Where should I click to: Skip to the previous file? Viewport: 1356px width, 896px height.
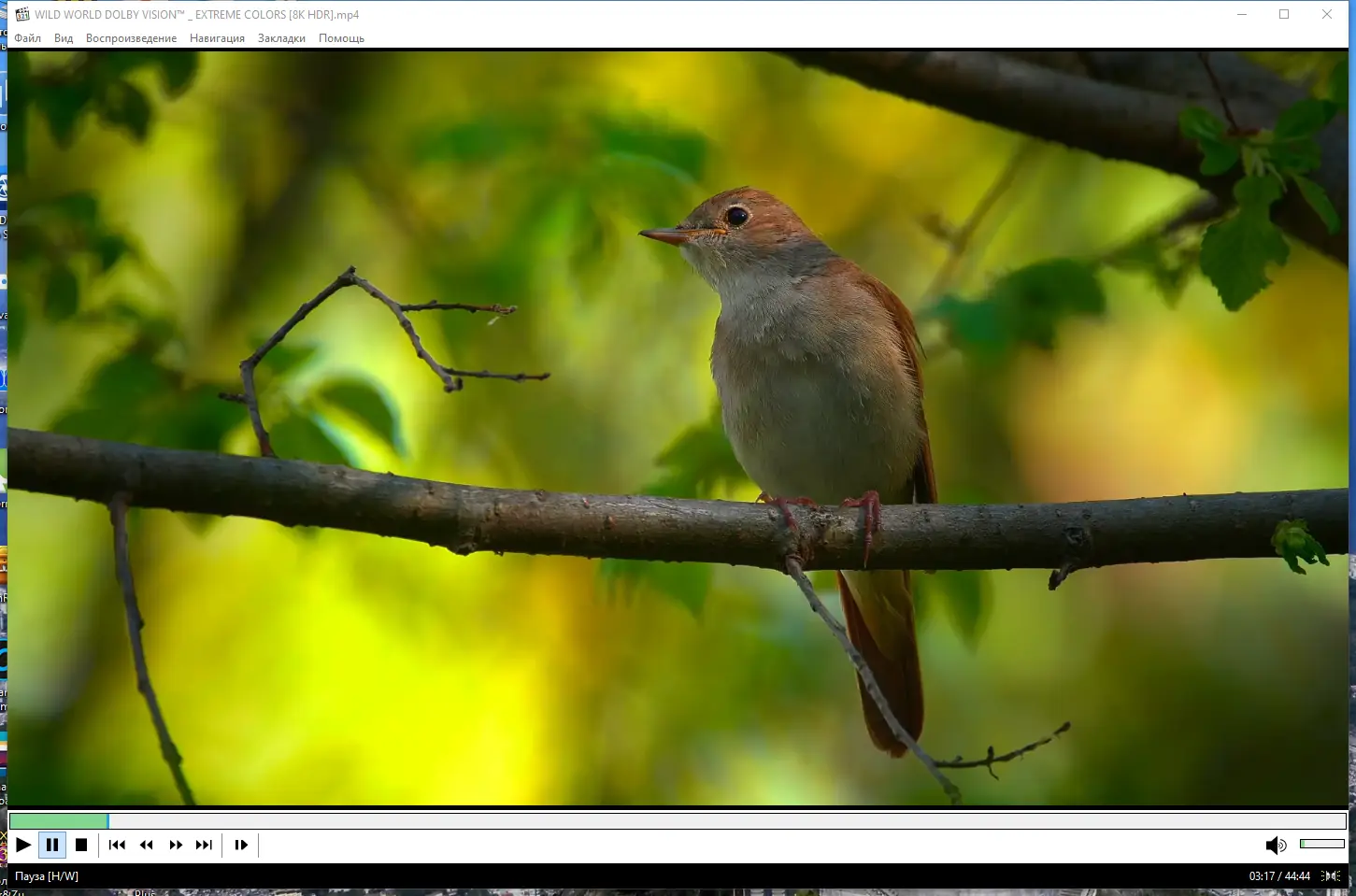[116, 845]
